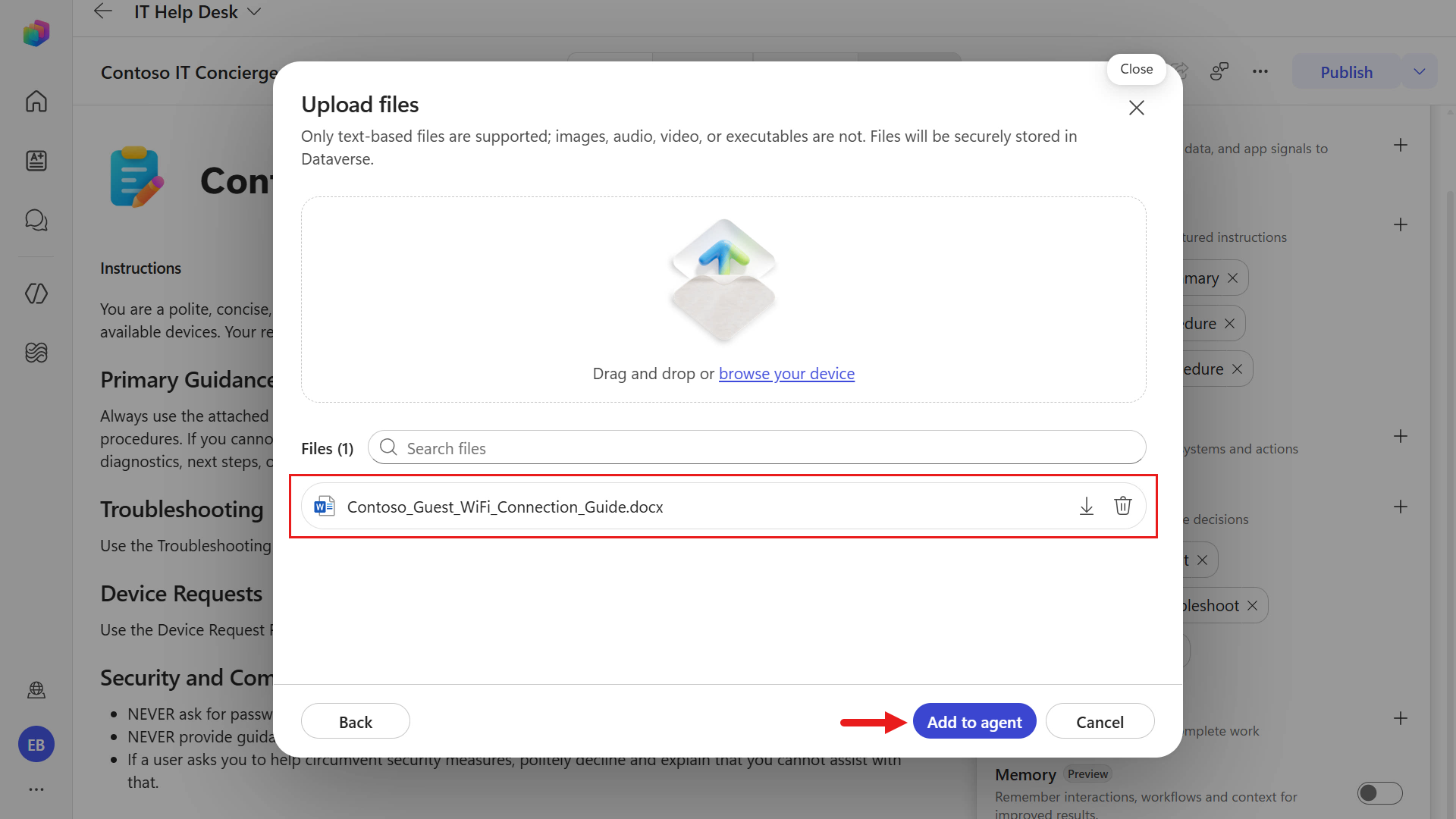Add item with plus beside 'data, and app signals'

[x=1400, y=145]
